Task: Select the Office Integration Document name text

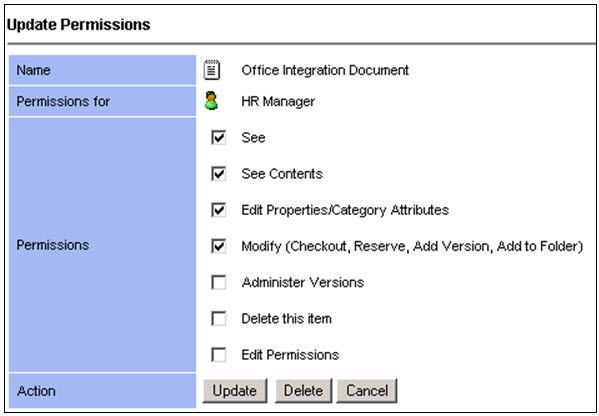Action: pyautogui.click(x=325, y=70)
